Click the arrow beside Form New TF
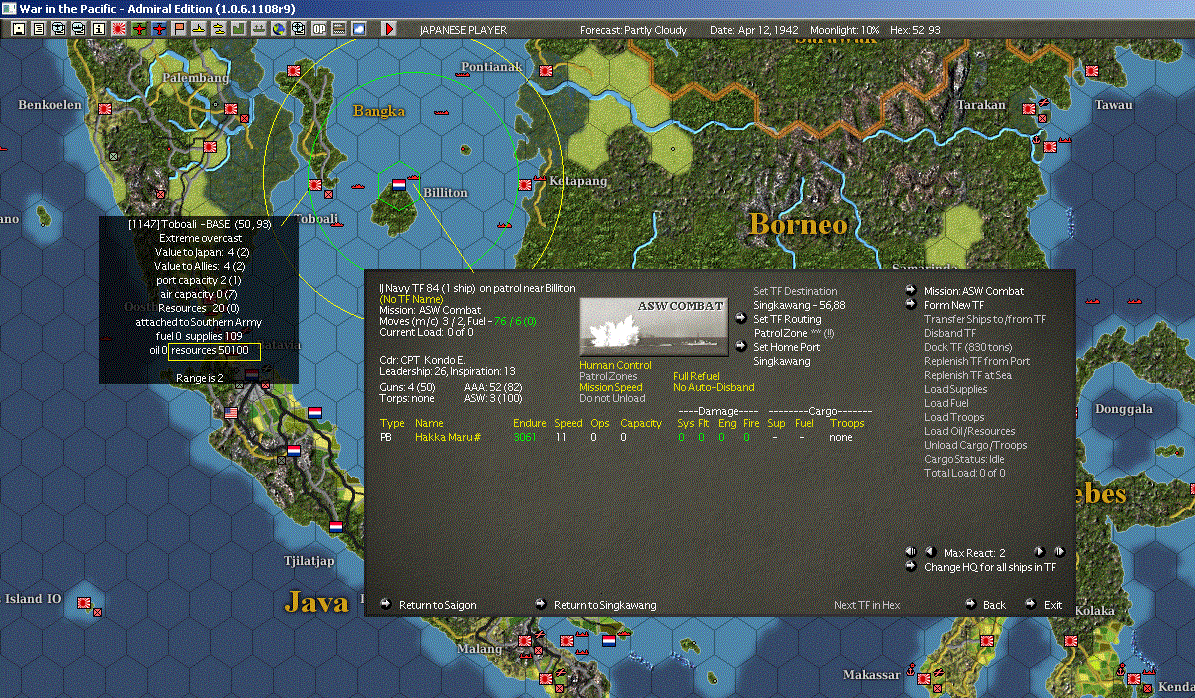The height and width of the screenshot is (698, 1195). (911, 303)
